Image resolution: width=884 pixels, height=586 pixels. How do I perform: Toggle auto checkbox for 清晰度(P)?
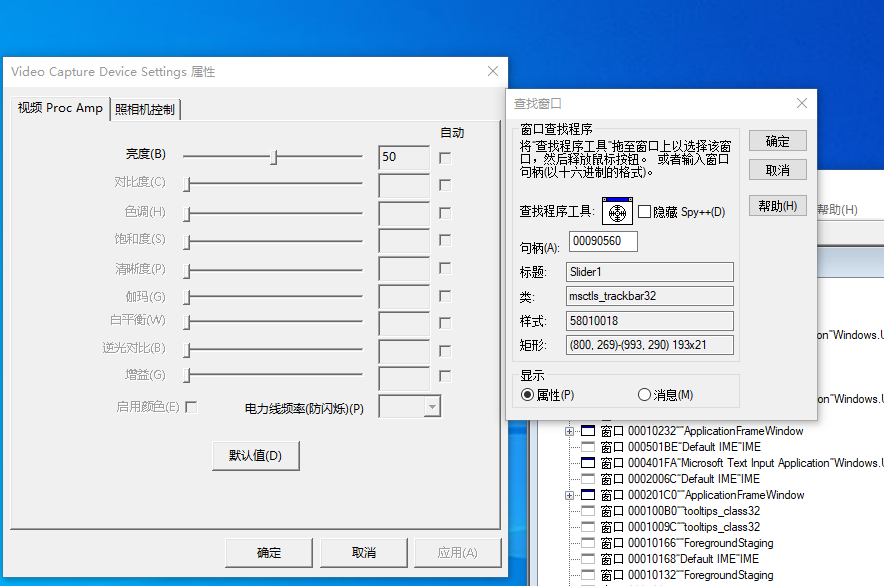click(x=445, y=268)
